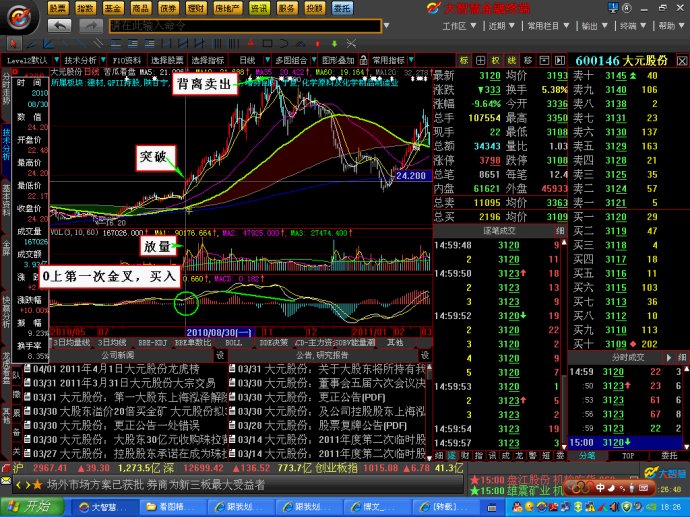This screenshot has width=690, height=517.
Task: Click inside the command input field
Action: 245,26
